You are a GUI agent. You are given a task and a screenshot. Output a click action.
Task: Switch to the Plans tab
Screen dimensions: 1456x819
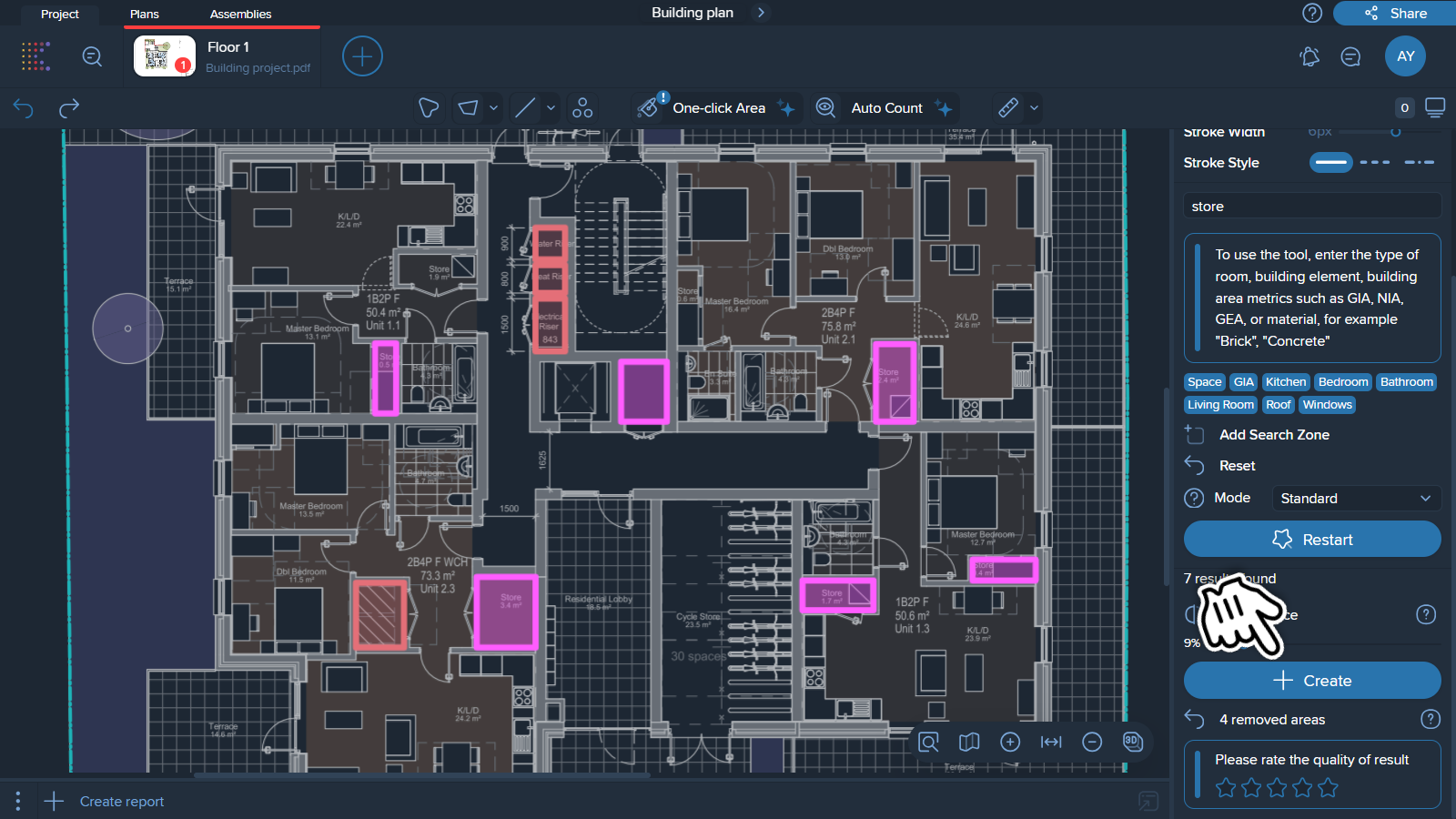coord(145,14)
